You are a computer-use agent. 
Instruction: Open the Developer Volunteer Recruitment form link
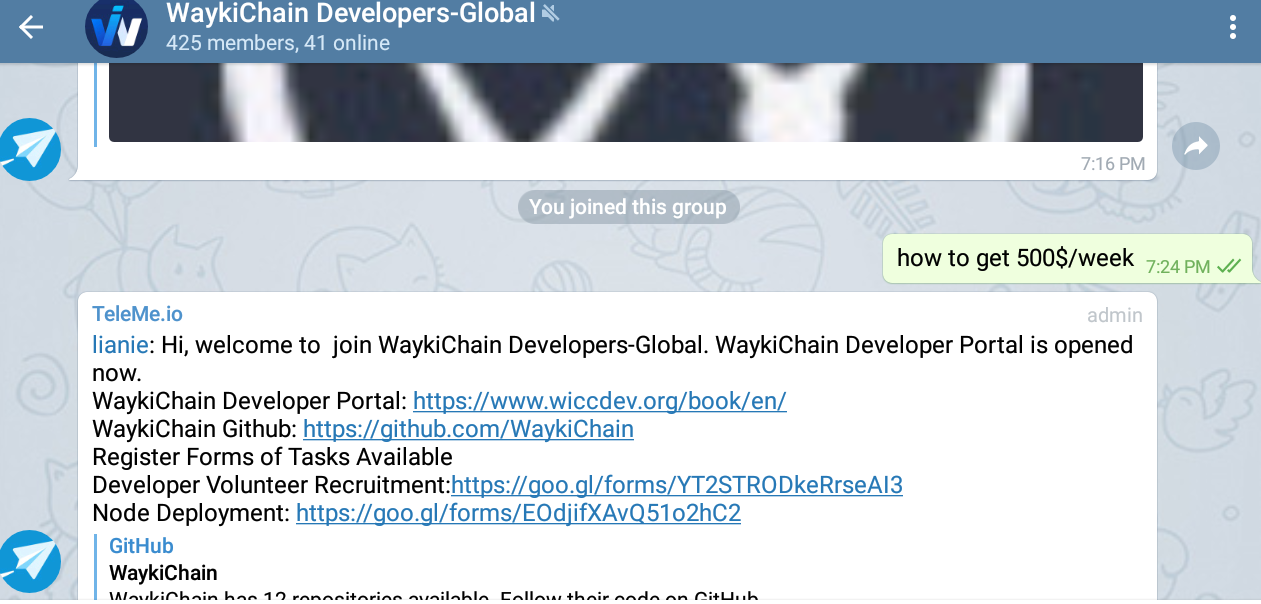[677, 485]
